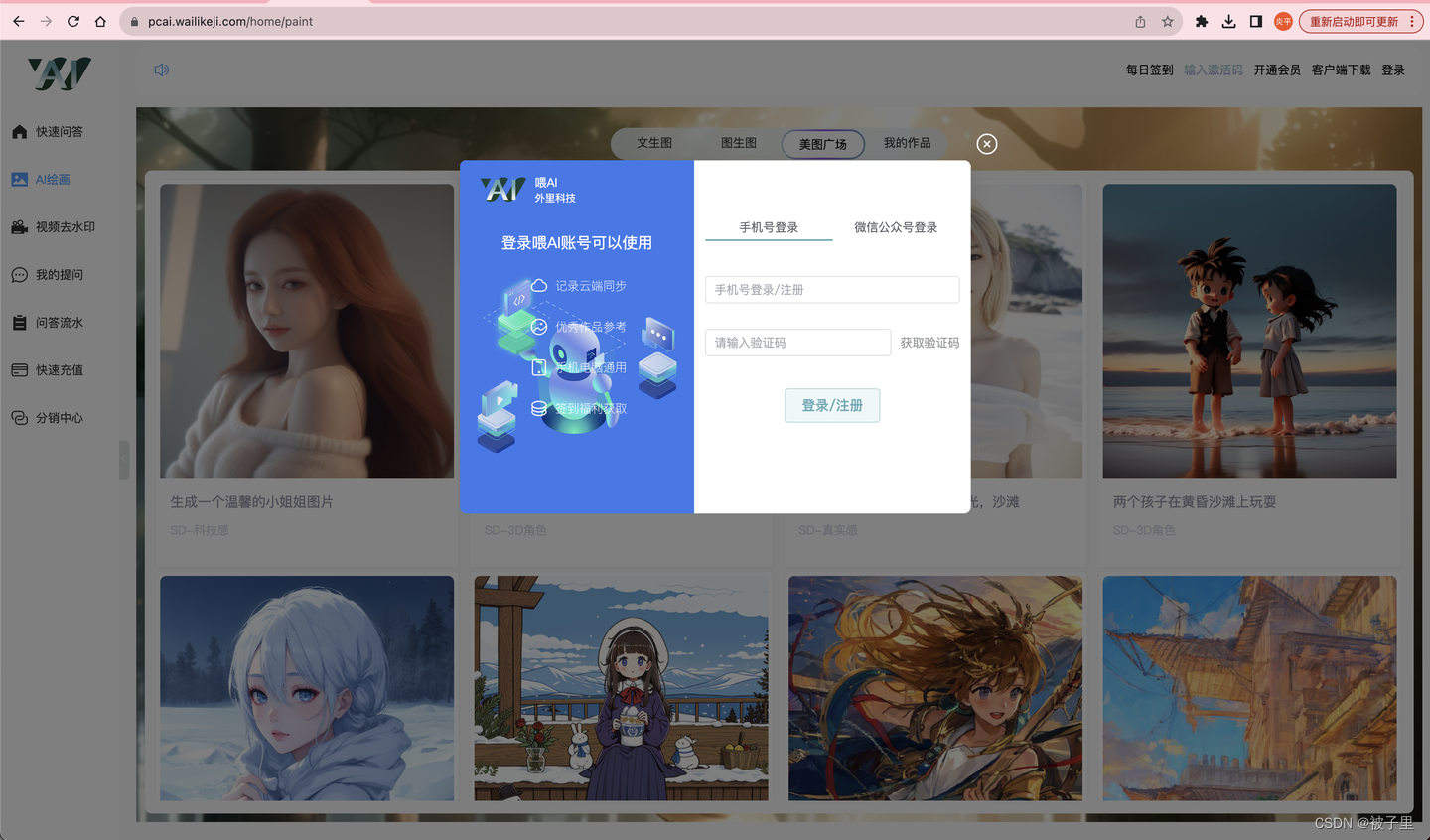Switch to the 文生图 tab

pyautogui.click(x=654, y=143)
